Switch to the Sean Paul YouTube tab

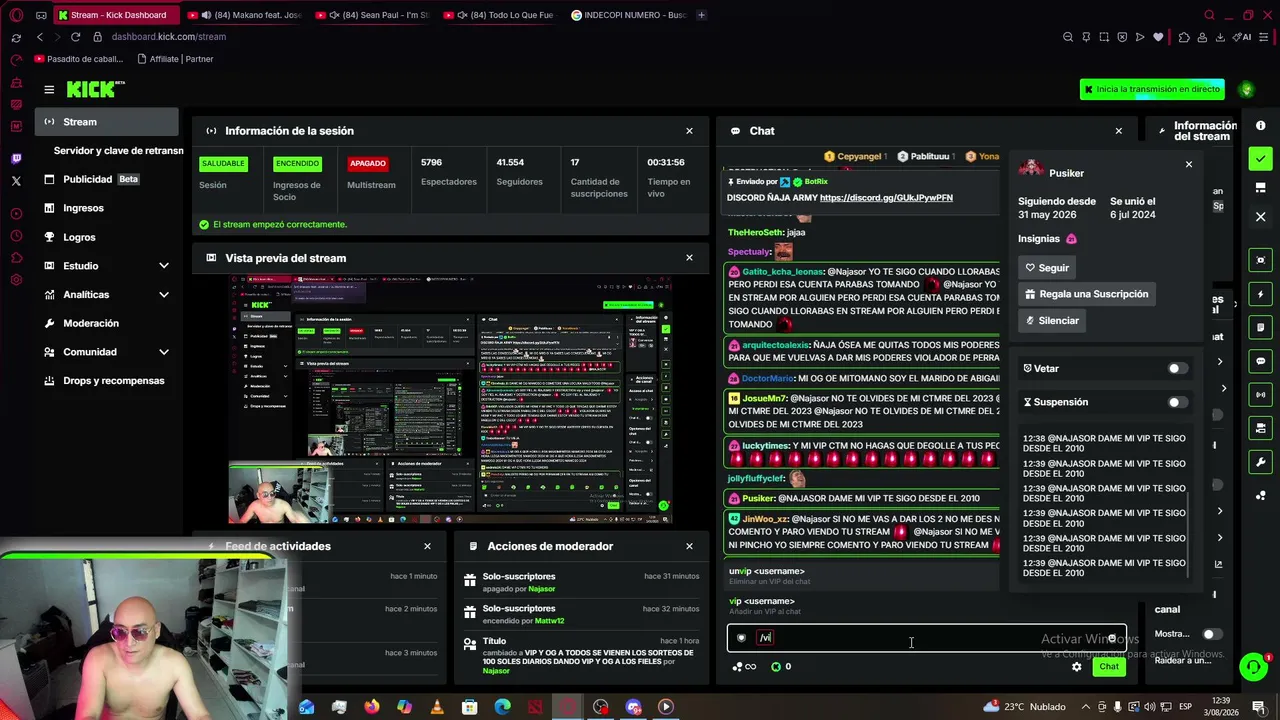click(371, 15)
